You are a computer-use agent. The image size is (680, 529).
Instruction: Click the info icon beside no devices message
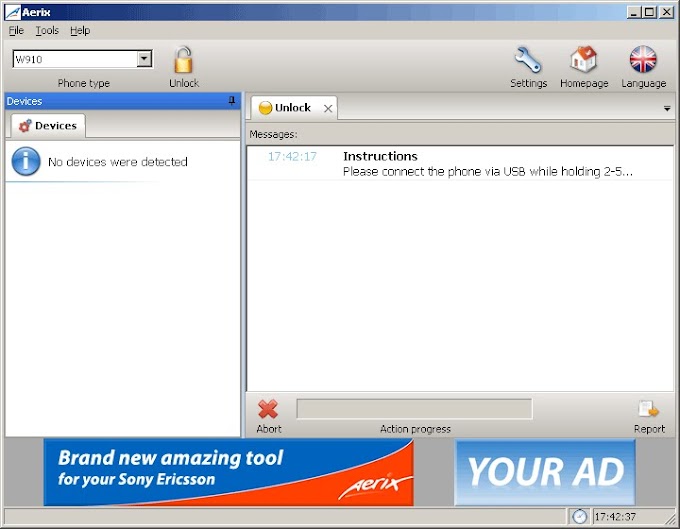pyautogui.click(x=26, y=161)
